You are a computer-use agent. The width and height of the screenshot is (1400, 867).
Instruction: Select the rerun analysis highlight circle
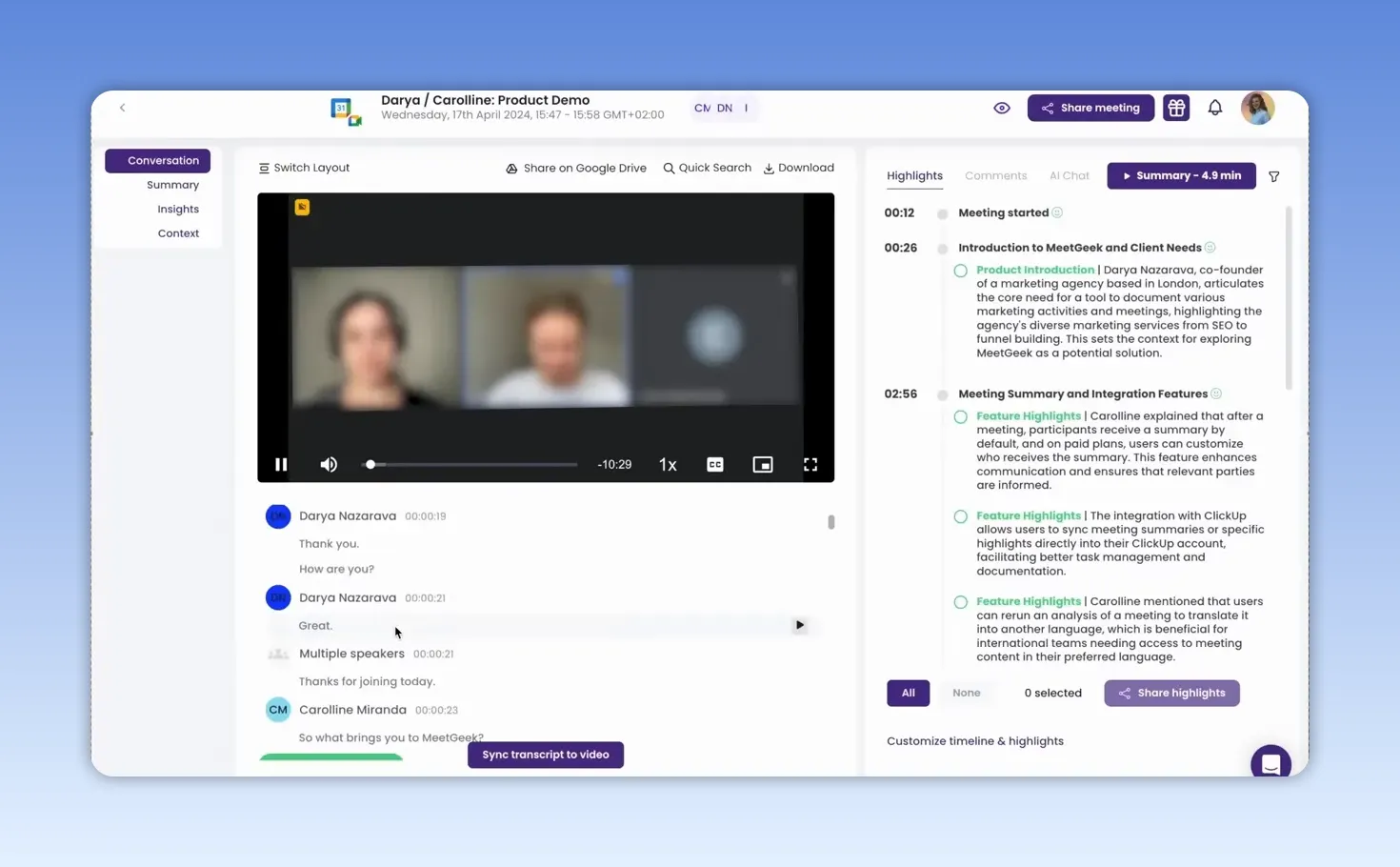click(x=960, y=602)
